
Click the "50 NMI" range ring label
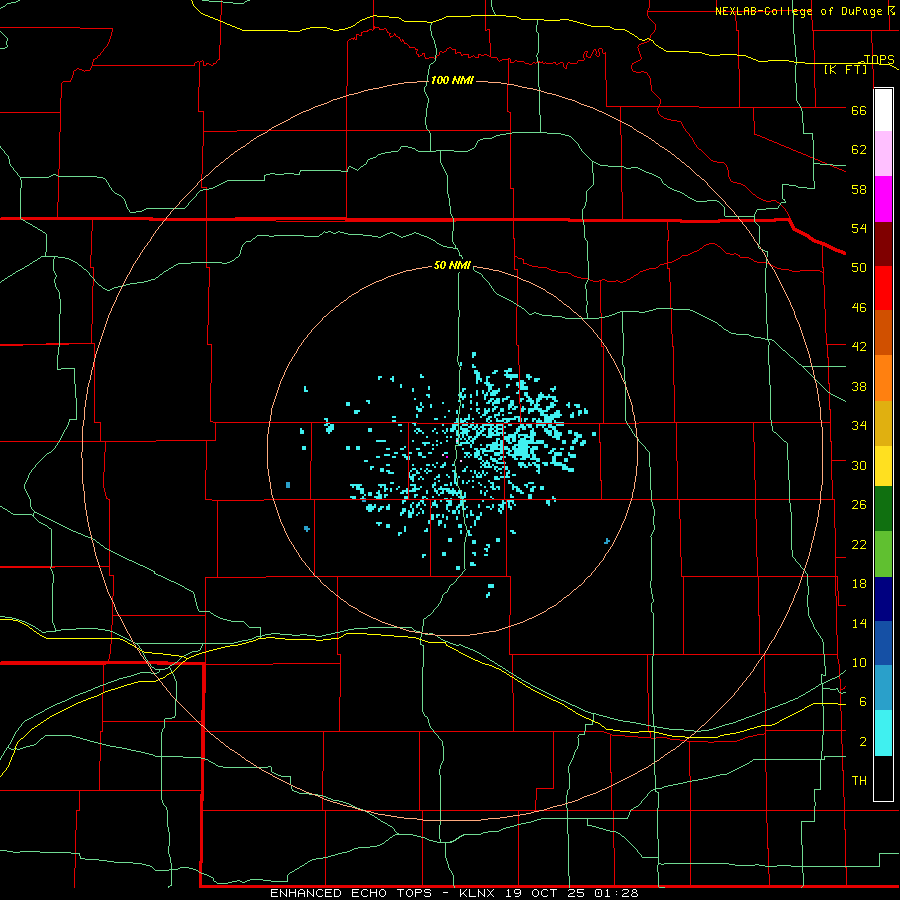(x=452, y=265)
